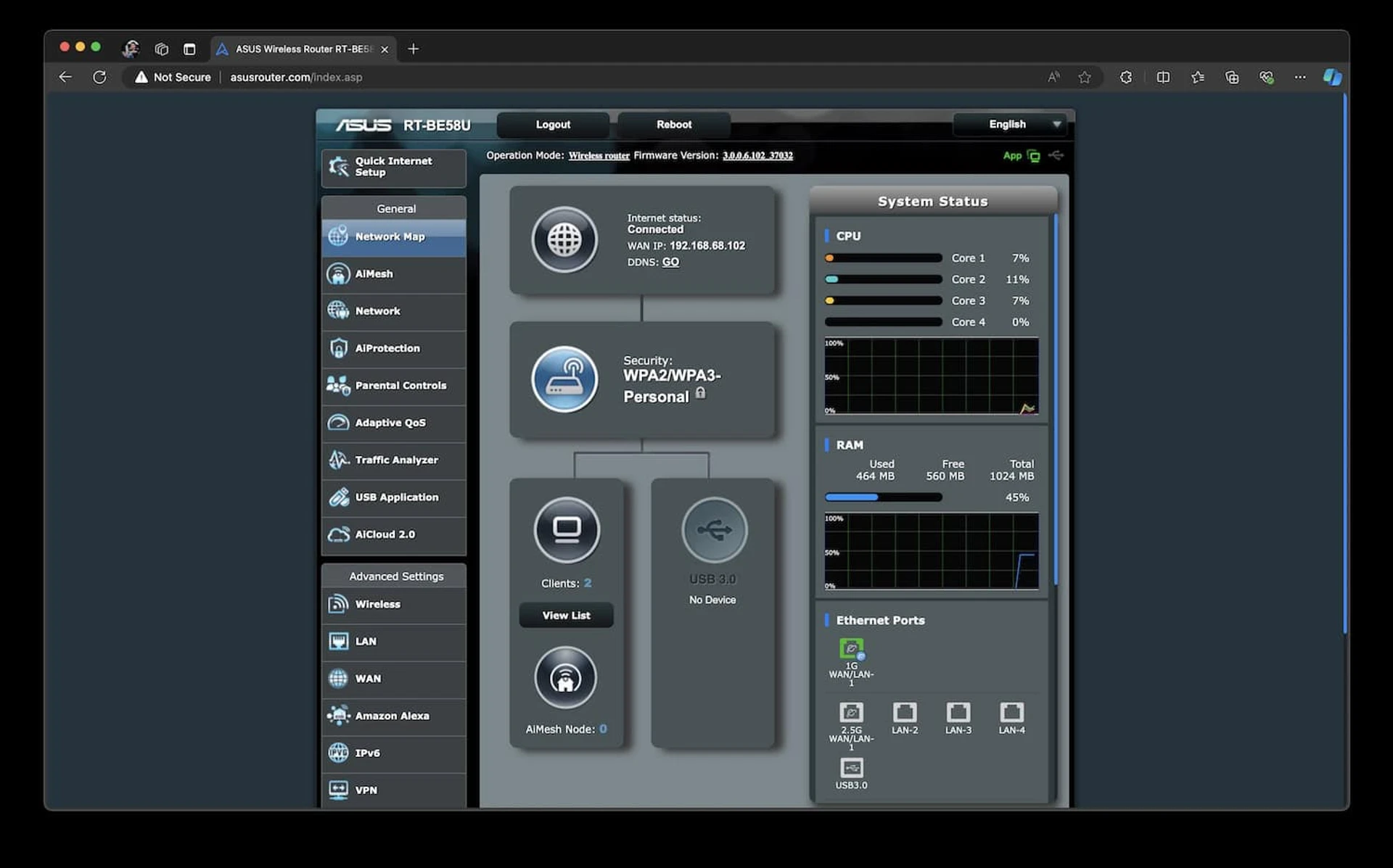This screenshot has width=1393, height=868.
Task: Click the USB 3.0 device icon
Action: point(715,530)
